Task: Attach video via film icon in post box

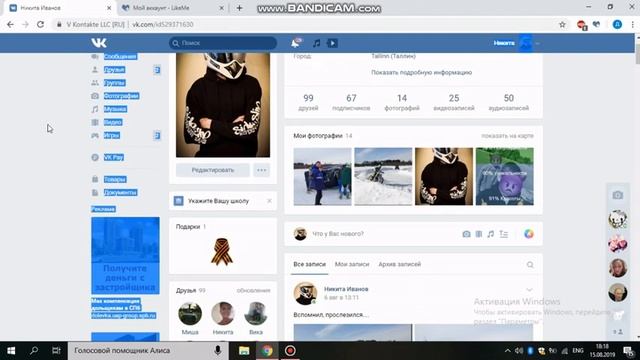Action: pyautogui.click(x=479, y=234)
